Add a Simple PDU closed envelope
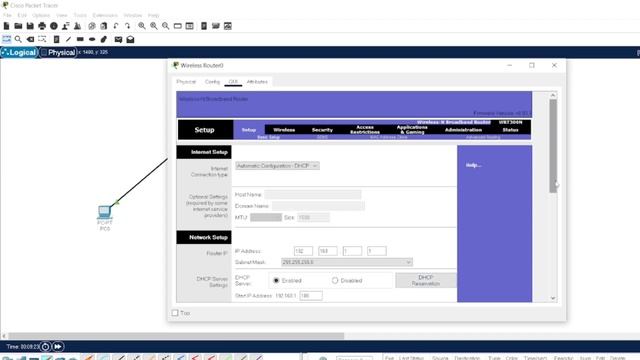640x360 pixels. click(x=118, y=39)
